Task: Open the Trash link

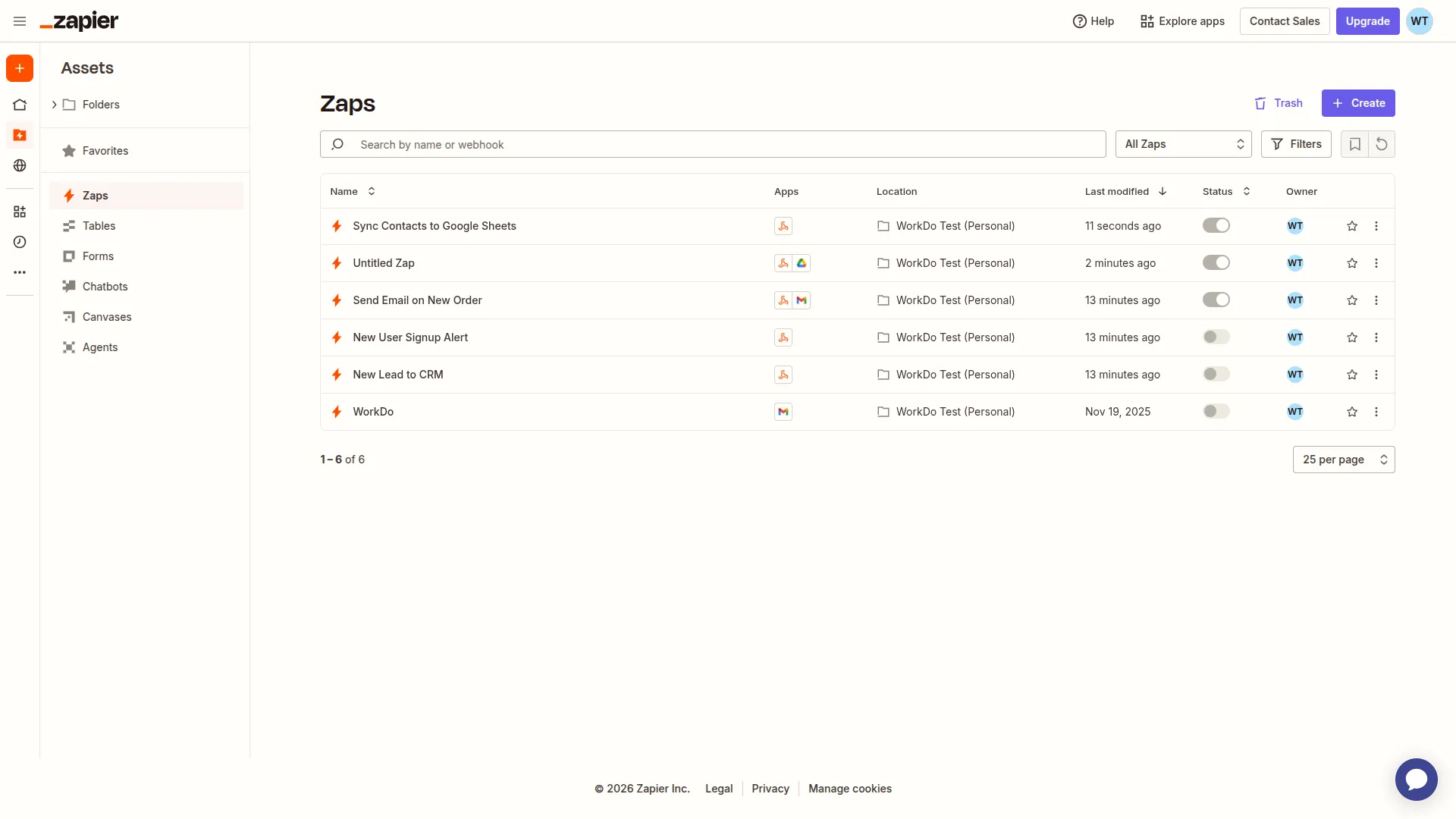Action: 1279,103
